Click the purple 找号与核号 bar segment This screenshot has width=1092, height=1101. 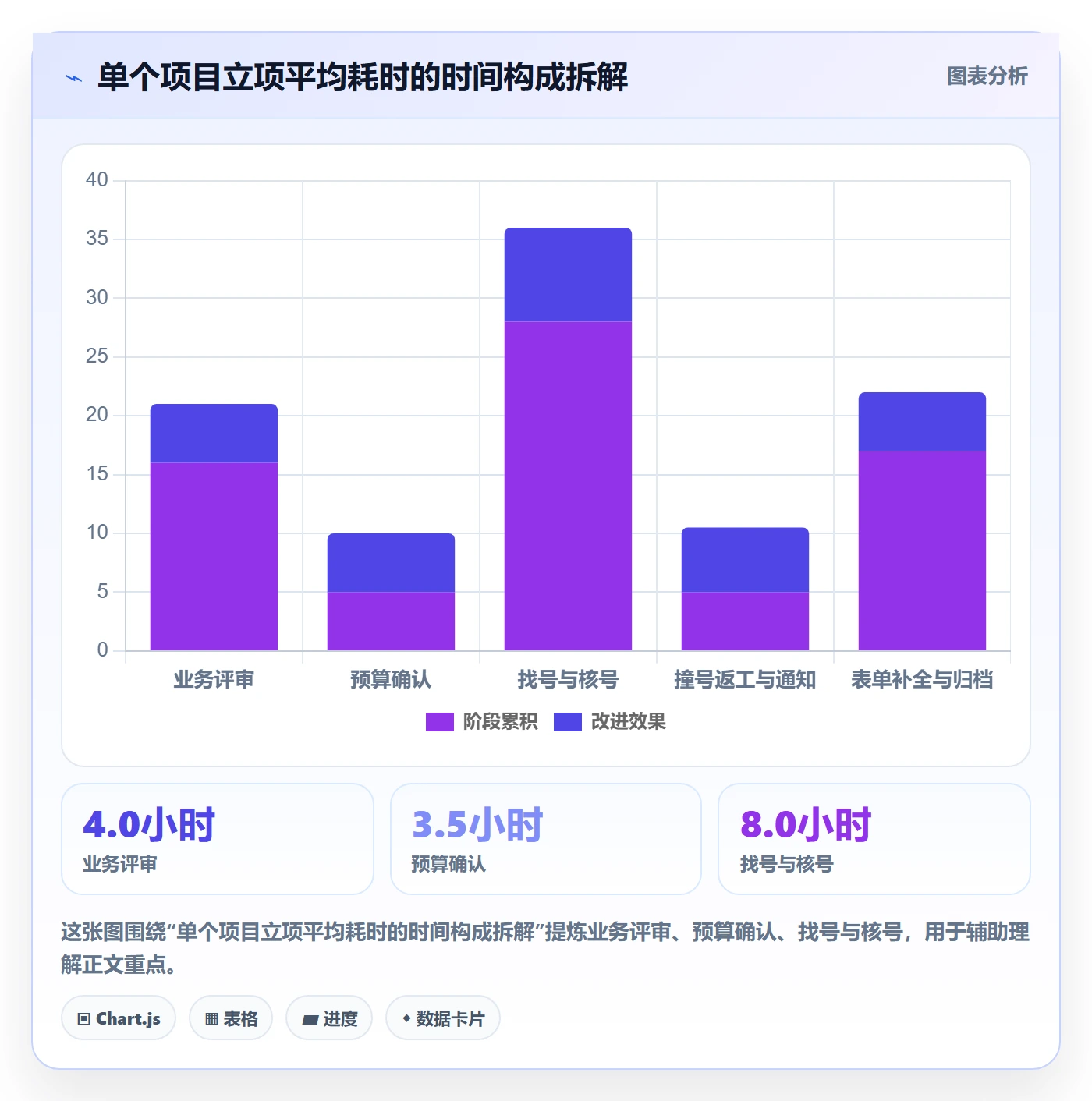pyautogui.click(x=568, y=486)
